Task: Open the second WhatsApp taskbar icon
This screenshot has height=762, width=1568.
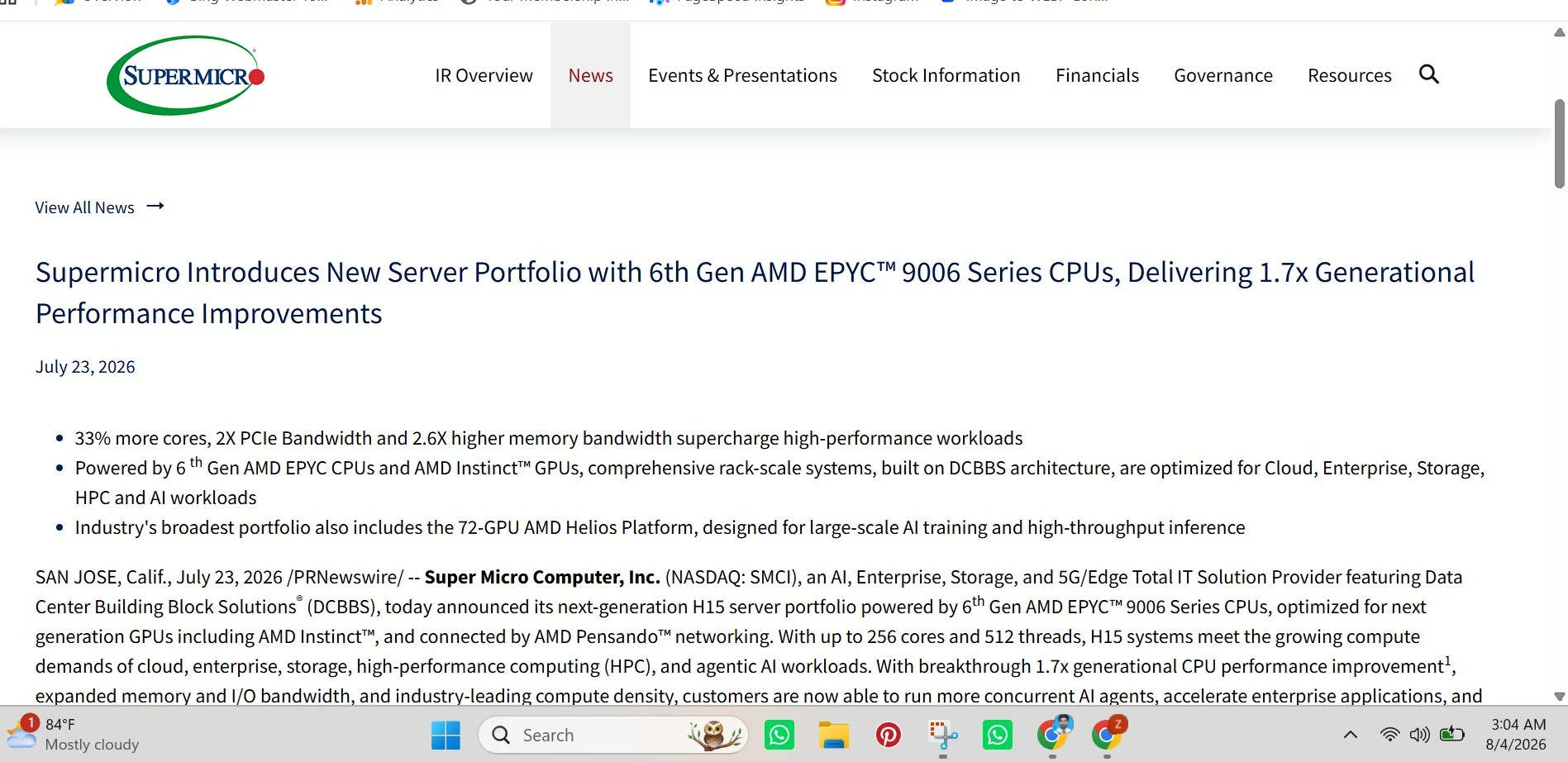Action: click(997, 735)
